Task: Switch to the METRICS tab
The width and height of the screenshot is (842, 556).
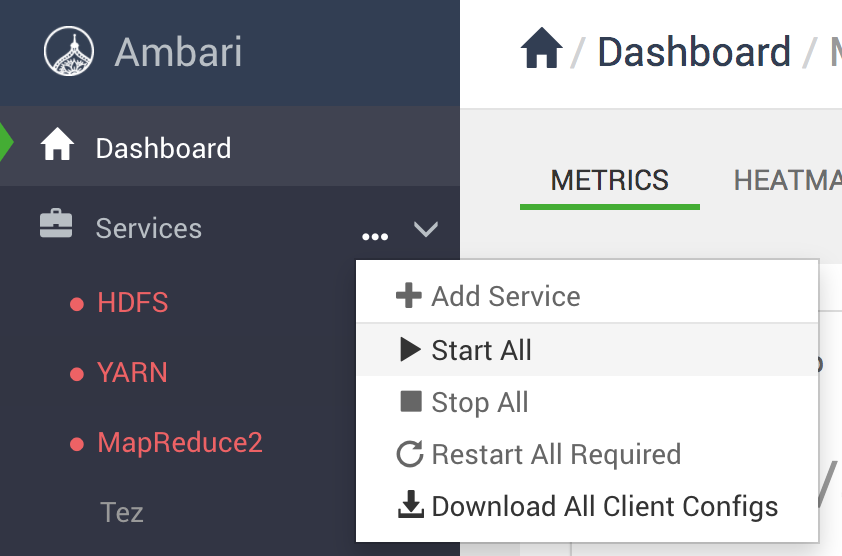Action: pyautogui.click(x=609, y=181)
